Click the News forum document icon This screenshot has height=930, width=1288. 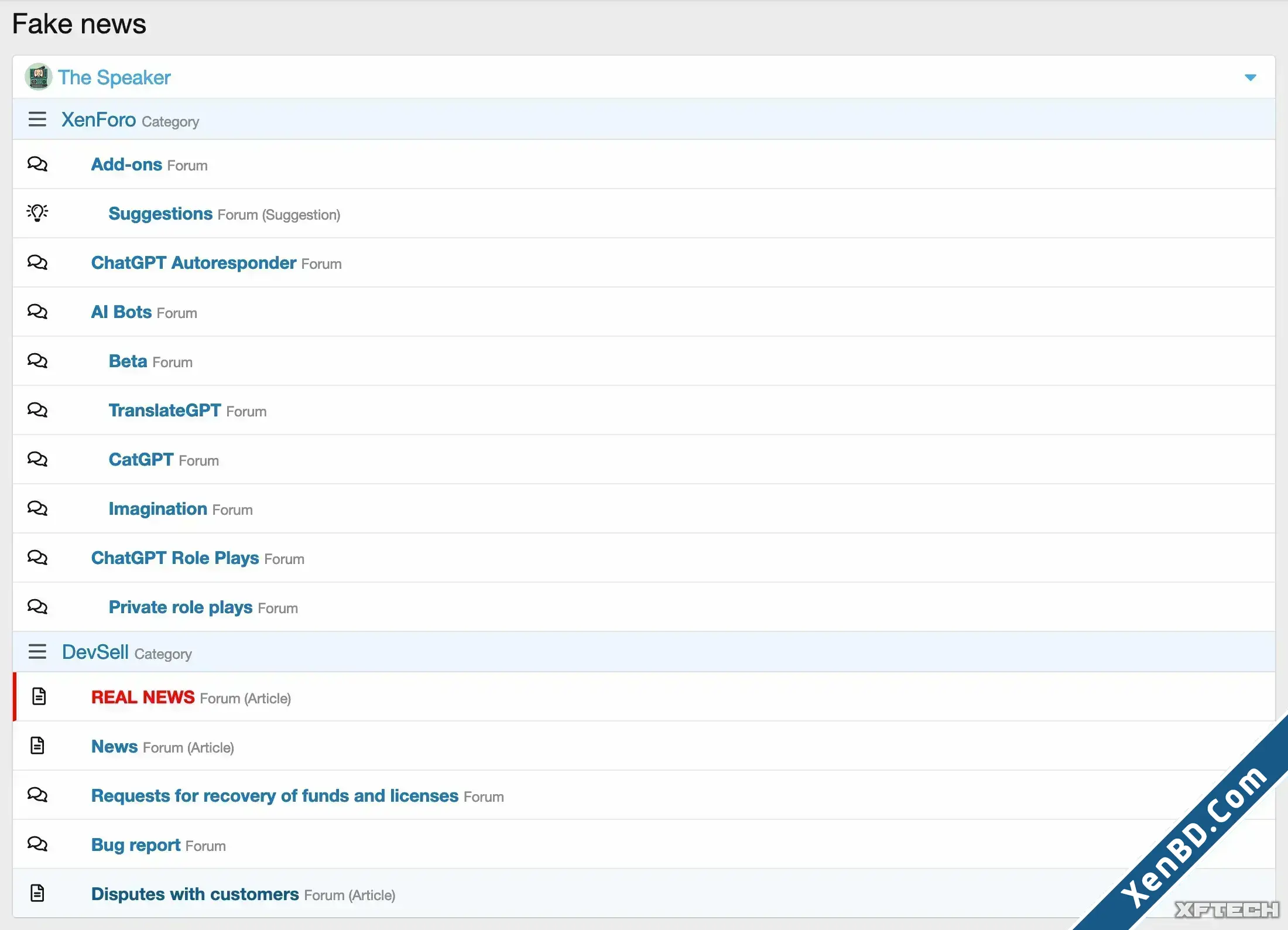(x=37, y=746)
